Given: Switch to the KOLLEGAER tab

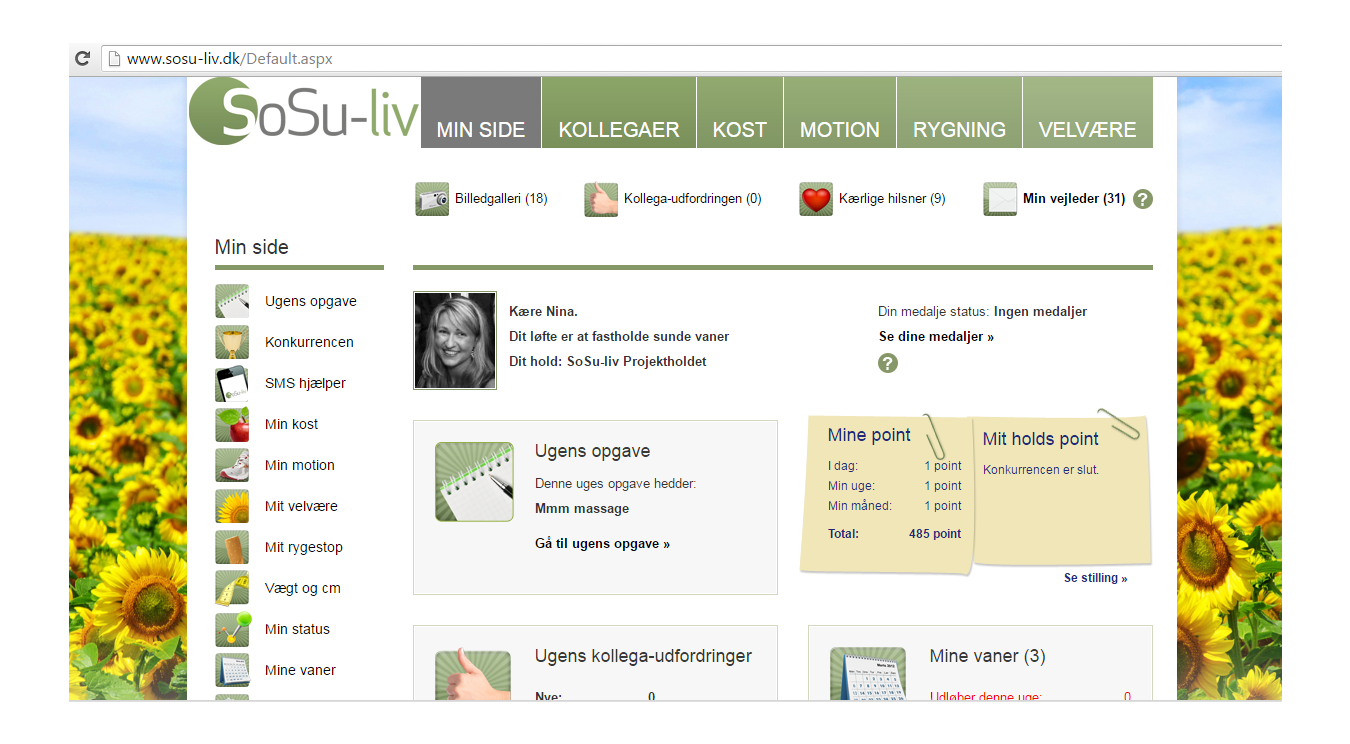Looking at the screenshot, I should [x=618, y=129].
